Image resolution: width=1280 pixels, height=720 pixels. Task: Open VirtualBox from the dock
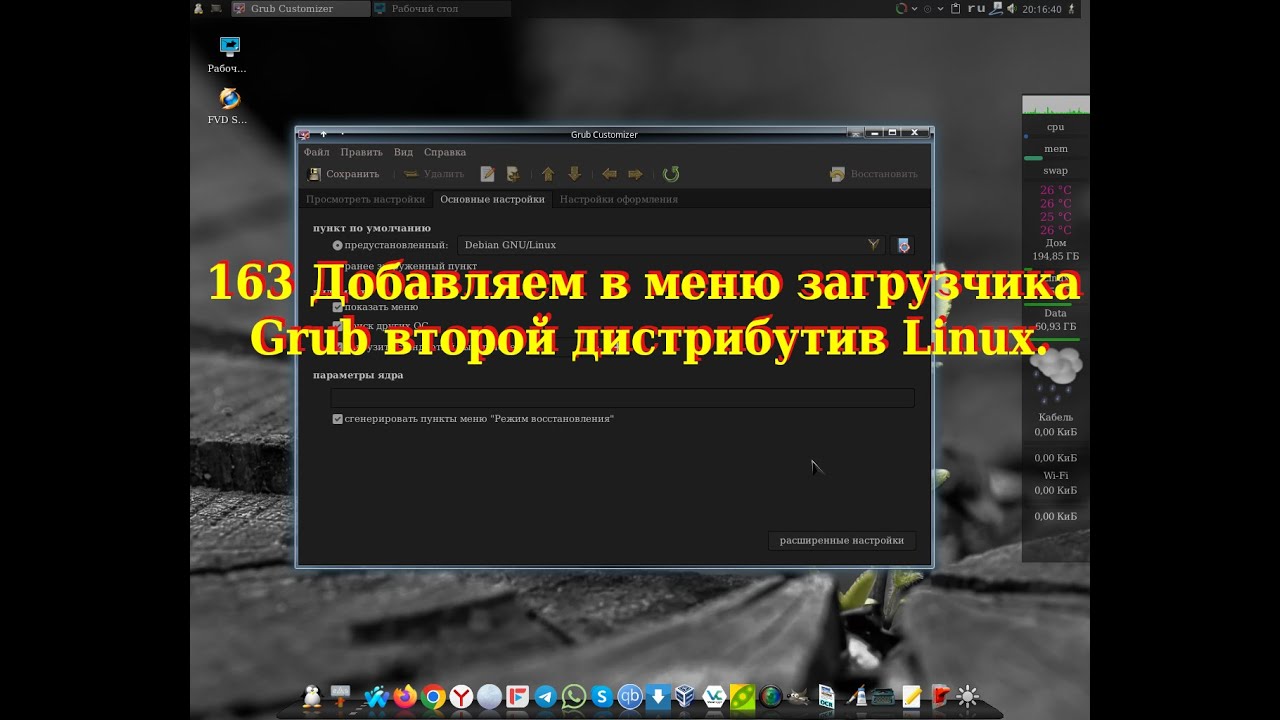pyautogui.click(x=685, y=697)
